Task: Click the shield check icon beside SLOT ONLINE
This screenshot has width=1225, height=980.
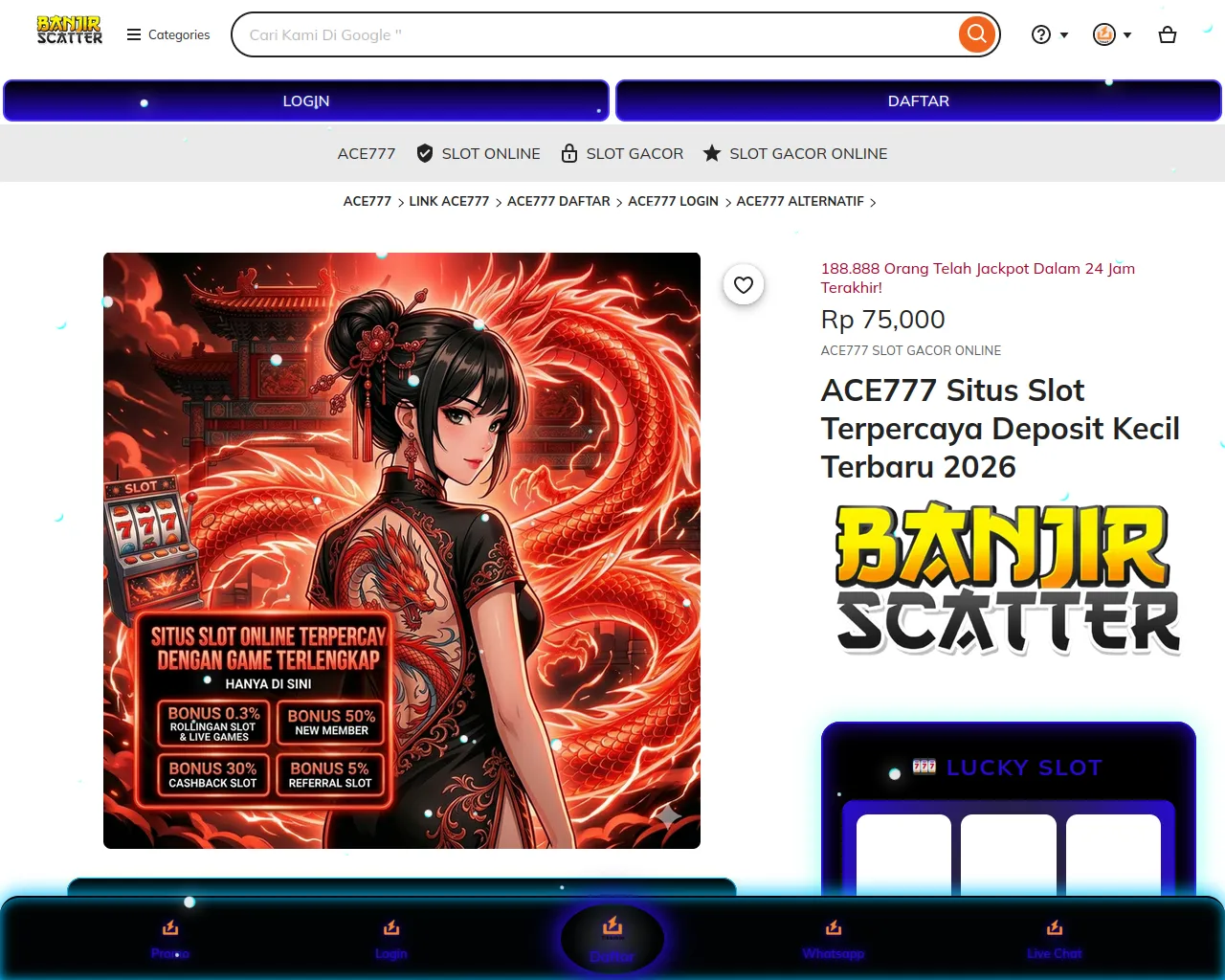Action: point(426,153)
